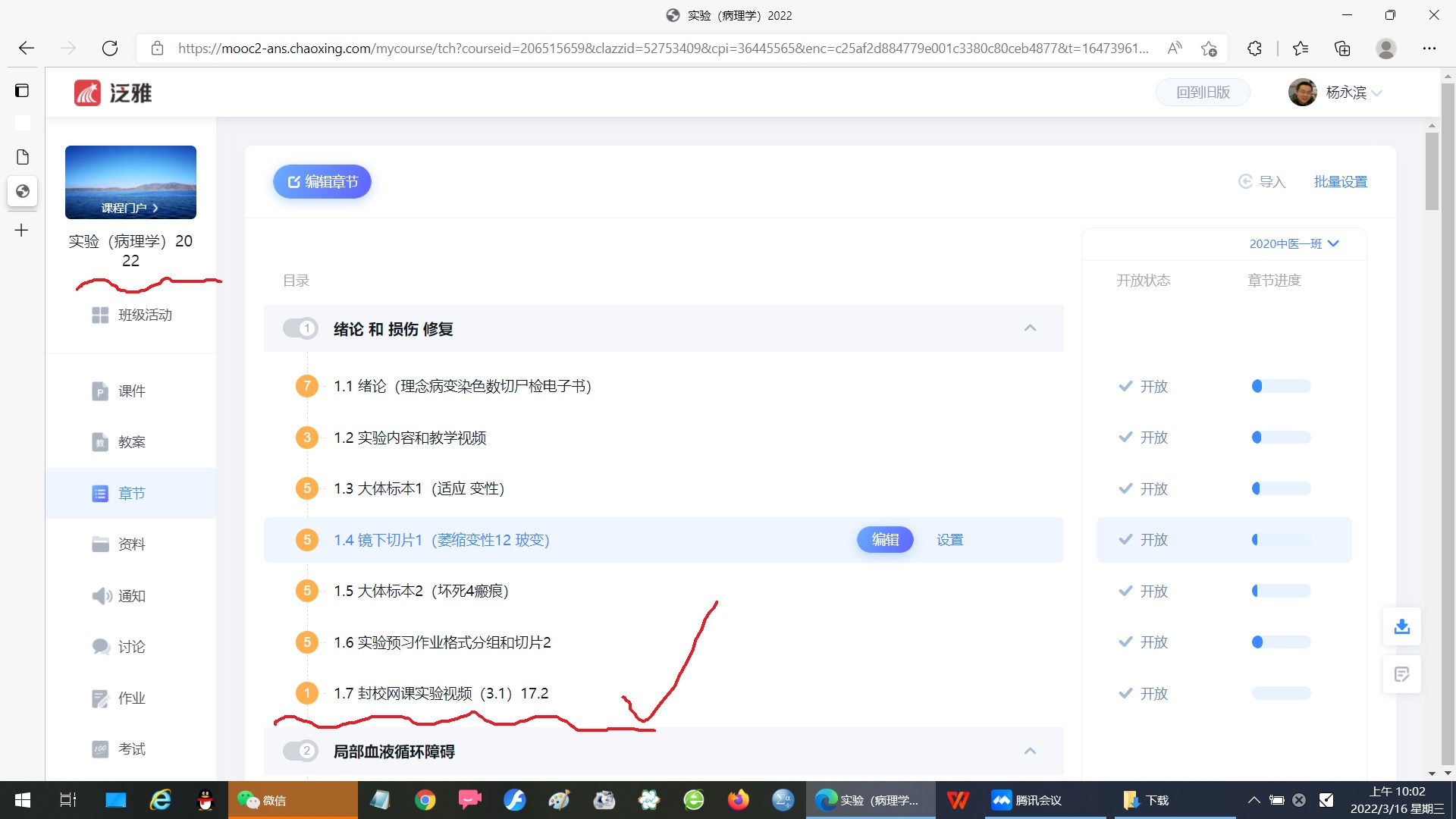
Task: Collapse 绪论 和 损伤 修复 chapter
Action: coord(1030,328)
